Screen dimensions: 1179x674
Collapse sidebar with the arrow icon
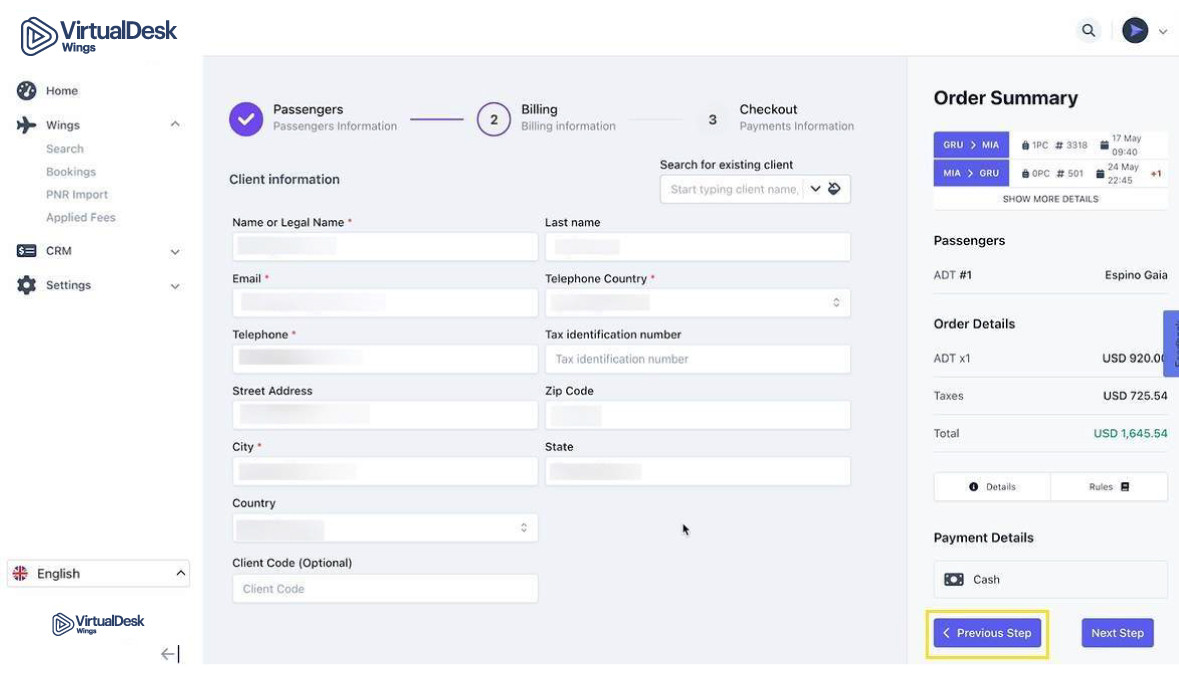(x=170, y=654)
